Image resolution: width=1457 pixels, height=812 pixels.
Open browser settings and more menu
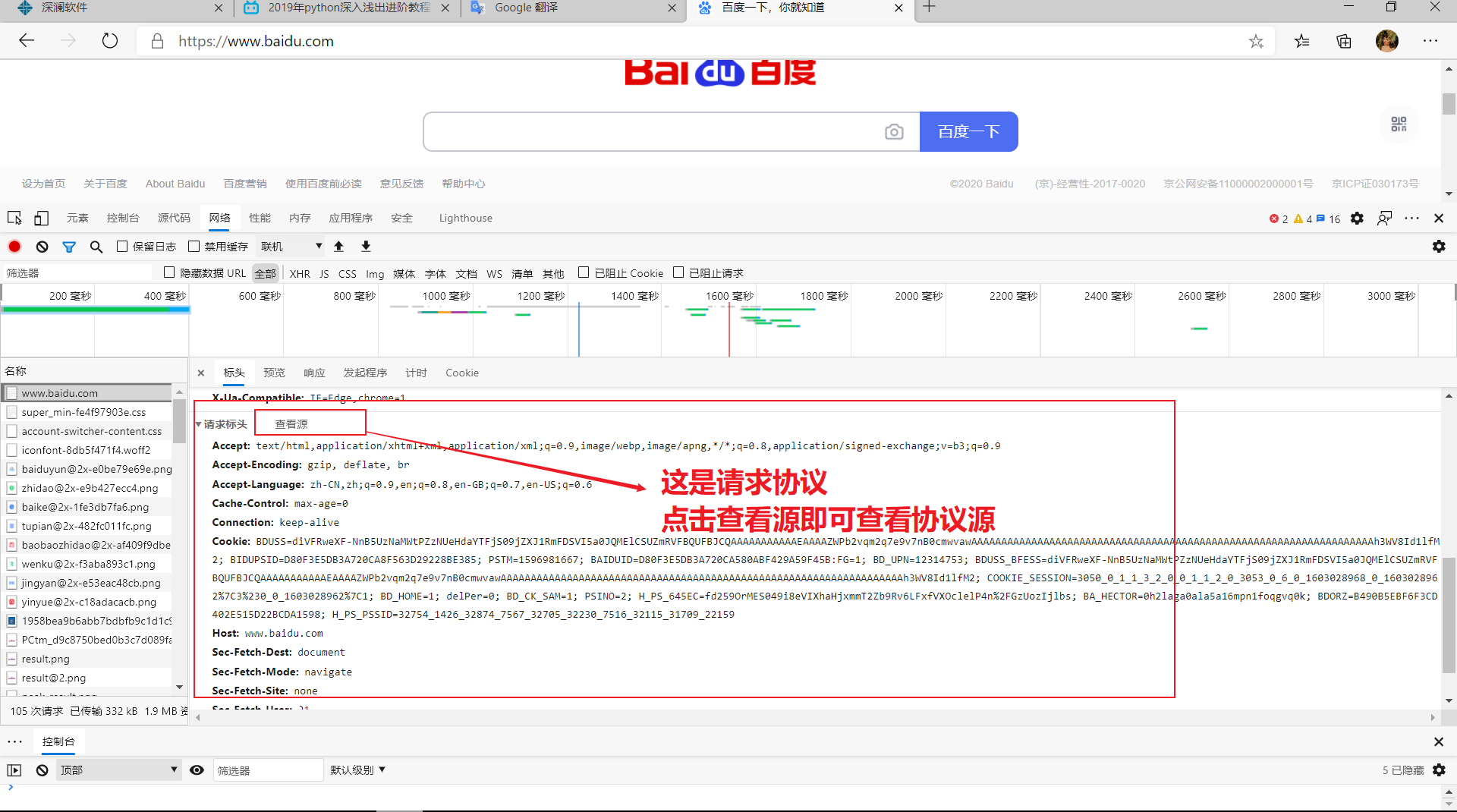coord(1430,41)
